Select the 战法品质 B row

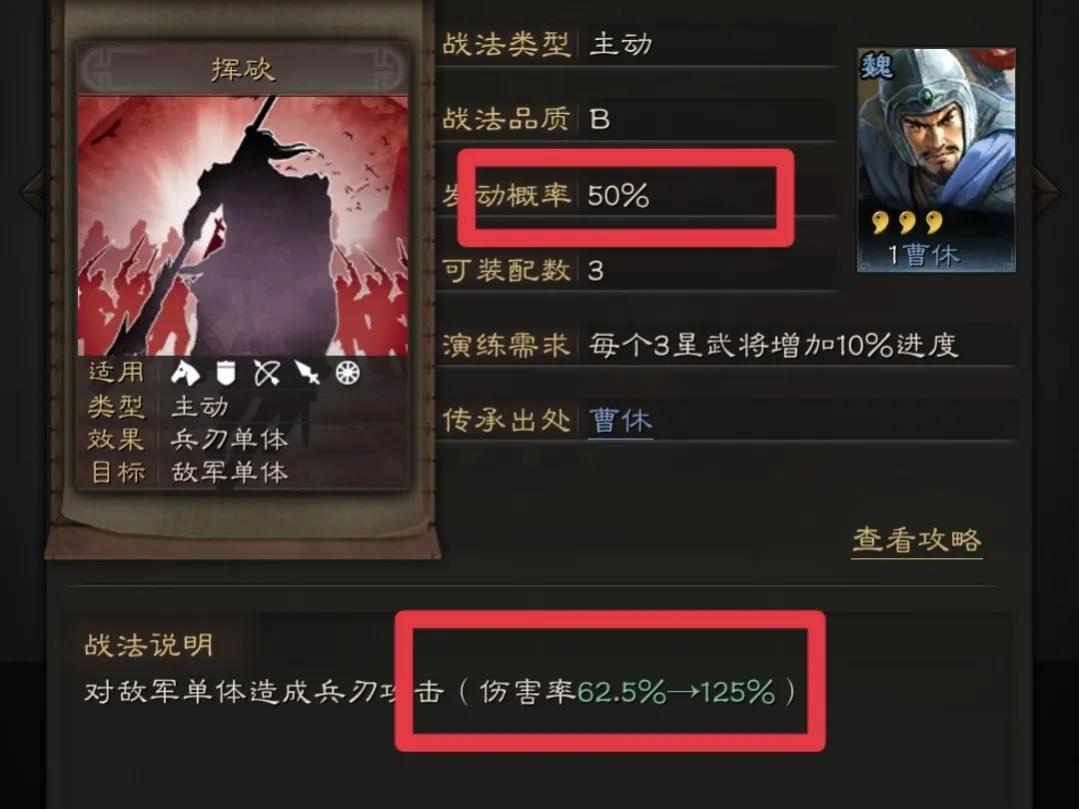pyautogui.click(x=639, y=119)
